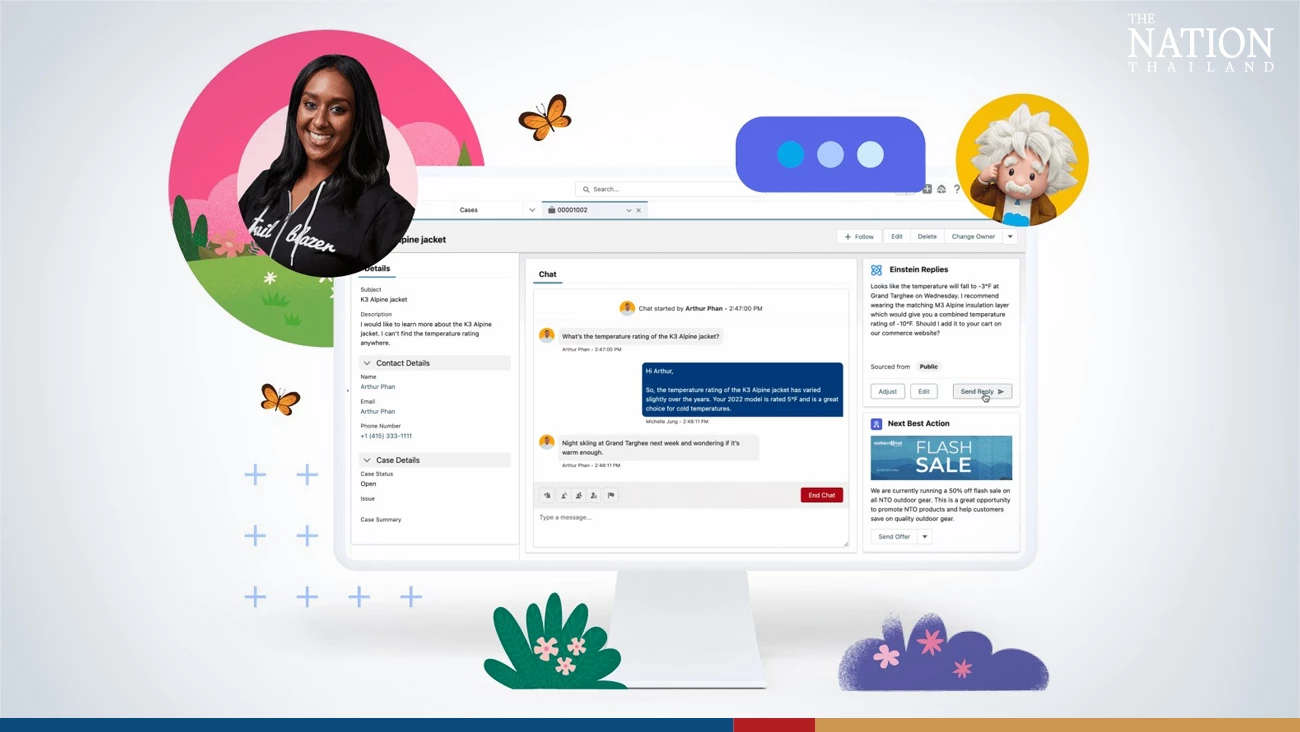1300x732 pixels.
Task: Open the Details tab of the case
Action: [375, 268]
